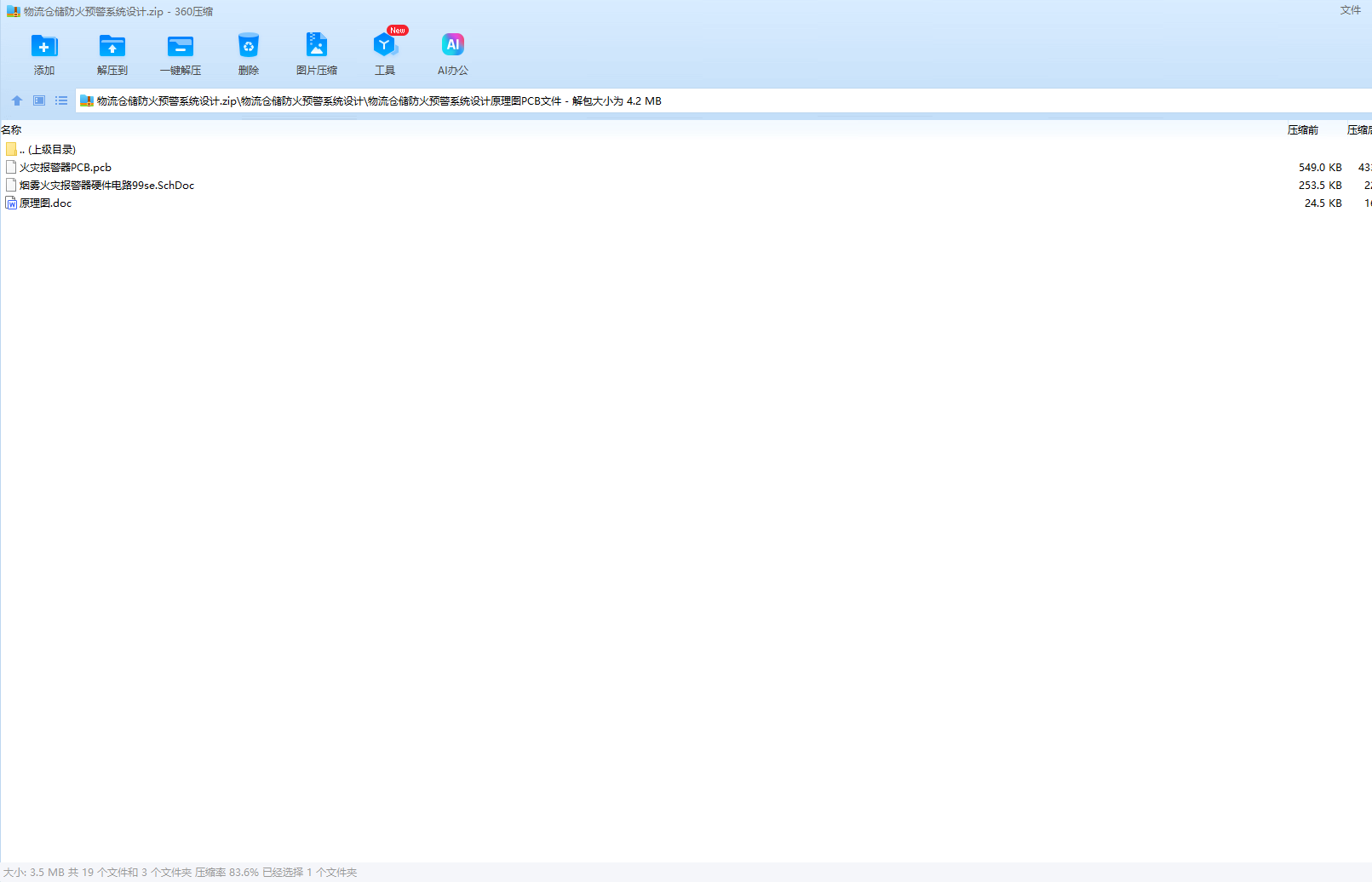1372x882 pixels.
Task: Open the 图片压缩 image compression tool
Action: (316, 47)
